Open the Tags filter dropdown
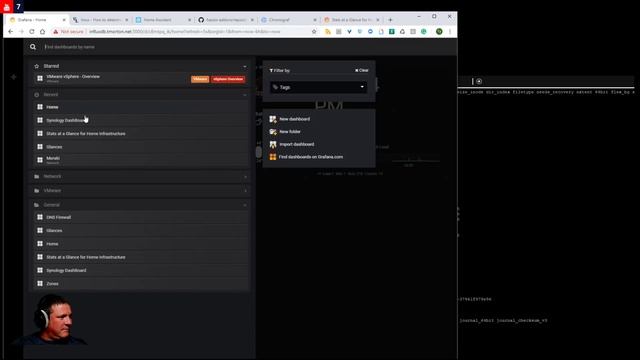Image resolution: width=640 pixels, height=360 pixels. [318, 87]
